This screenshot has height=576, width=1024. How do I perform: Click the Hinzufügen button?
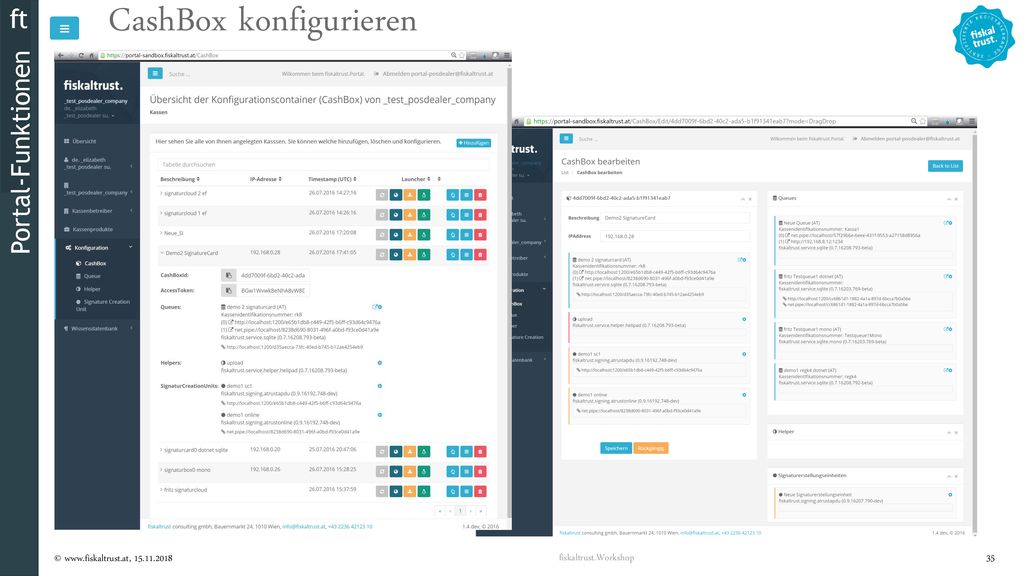(x=473, y=142)
